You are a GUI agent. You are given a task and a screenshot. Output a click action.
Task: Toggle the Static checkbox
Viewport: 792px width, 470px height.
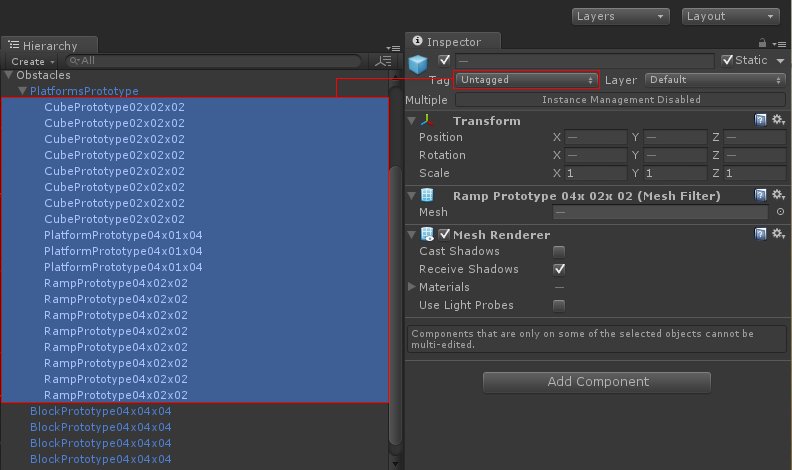(727, 61)
